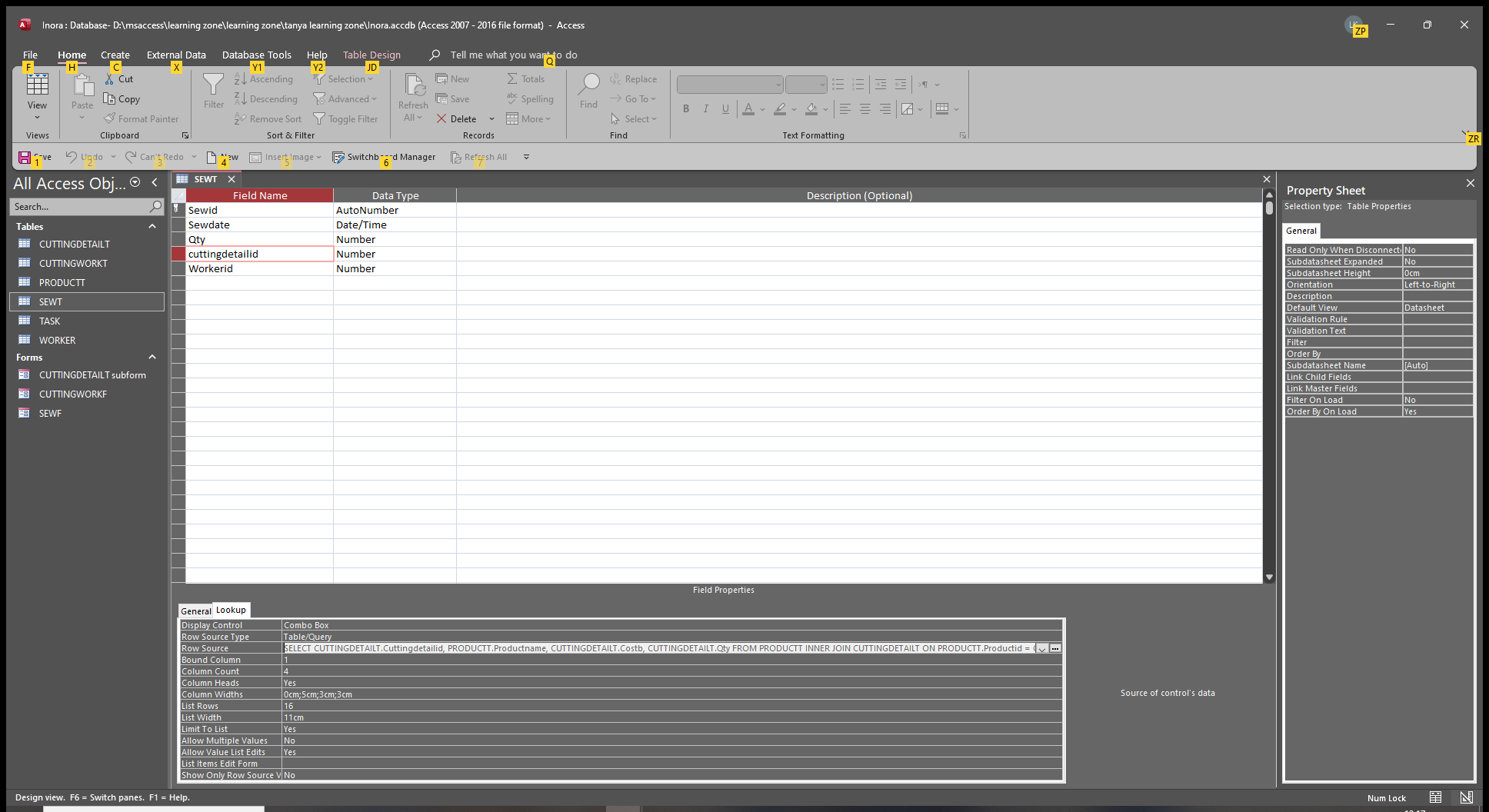Click the Find magnifier icon
Screen dimensions: 1489x812
click(x=588, y=85)
